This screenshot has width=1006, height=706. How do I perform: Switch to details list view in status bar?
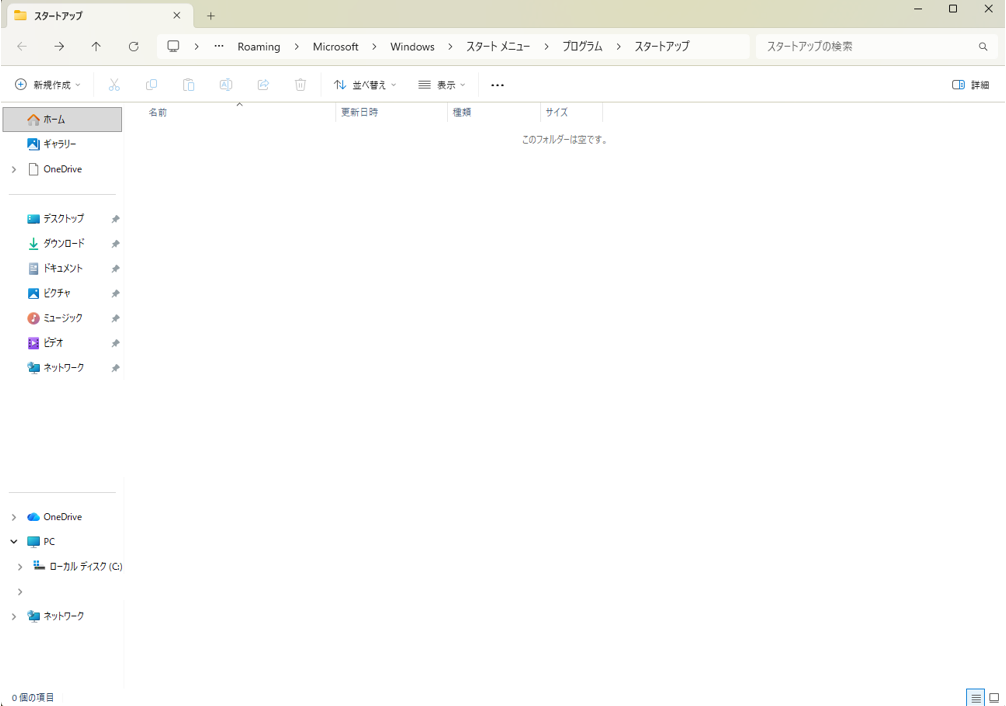(976, 698)
